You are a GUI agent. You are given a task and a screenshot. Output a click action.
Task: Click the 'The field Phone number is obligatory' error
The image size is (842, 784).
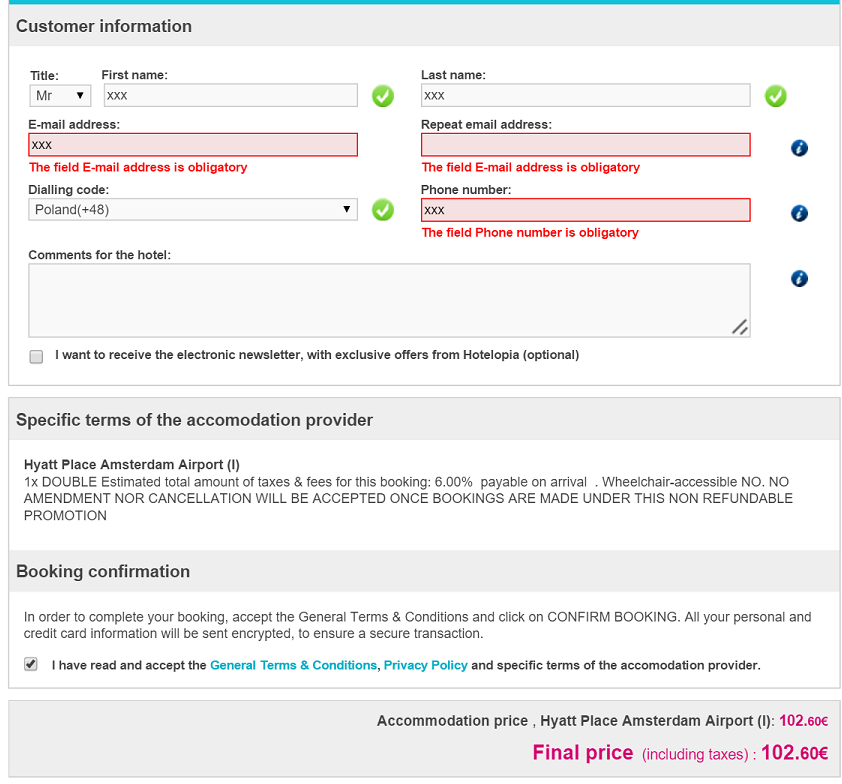point(530,233)
